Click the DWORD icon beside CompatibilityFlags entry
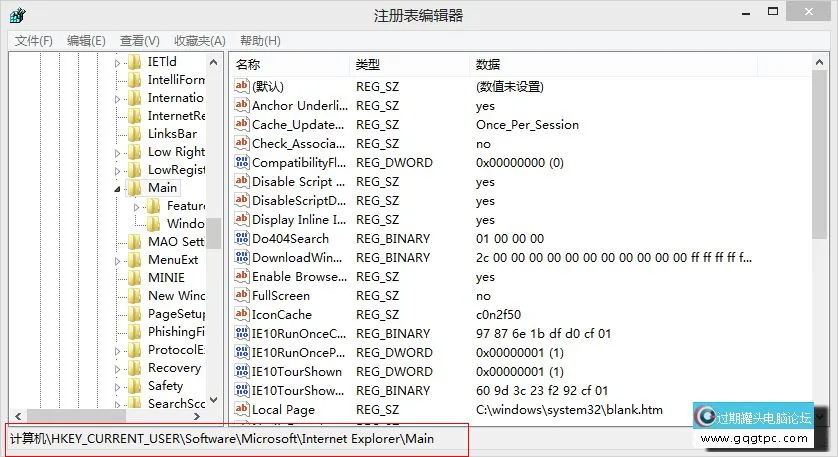The height and width of the screenshot is (457, 838). point(241,162)
